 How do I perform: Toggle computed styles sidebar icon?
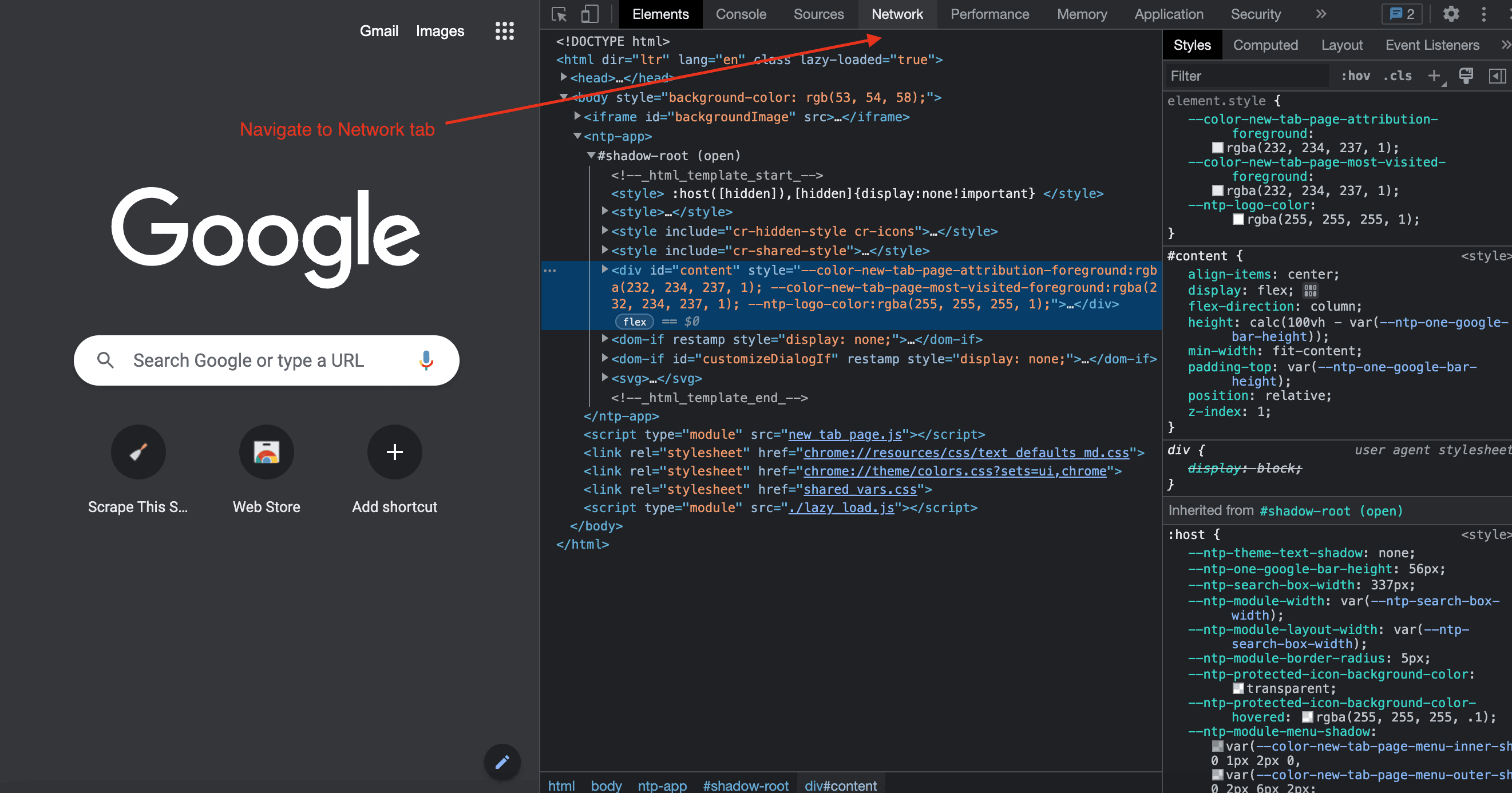[1497, 76]
